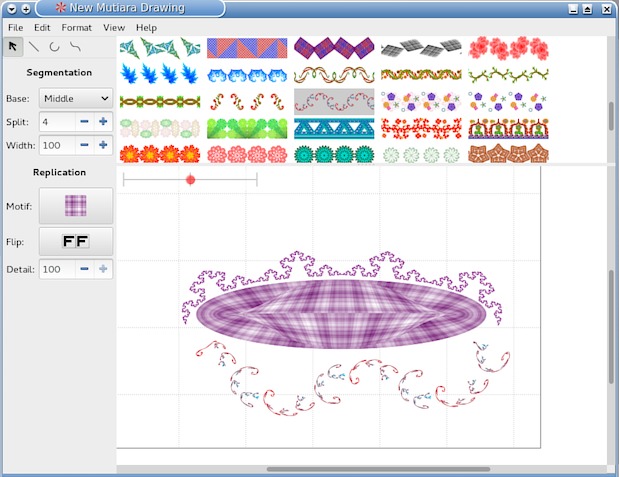Open the Motif plaid pattern button
Image resolution: width=619 pixels, height=477 pixels.
point(76,206)
